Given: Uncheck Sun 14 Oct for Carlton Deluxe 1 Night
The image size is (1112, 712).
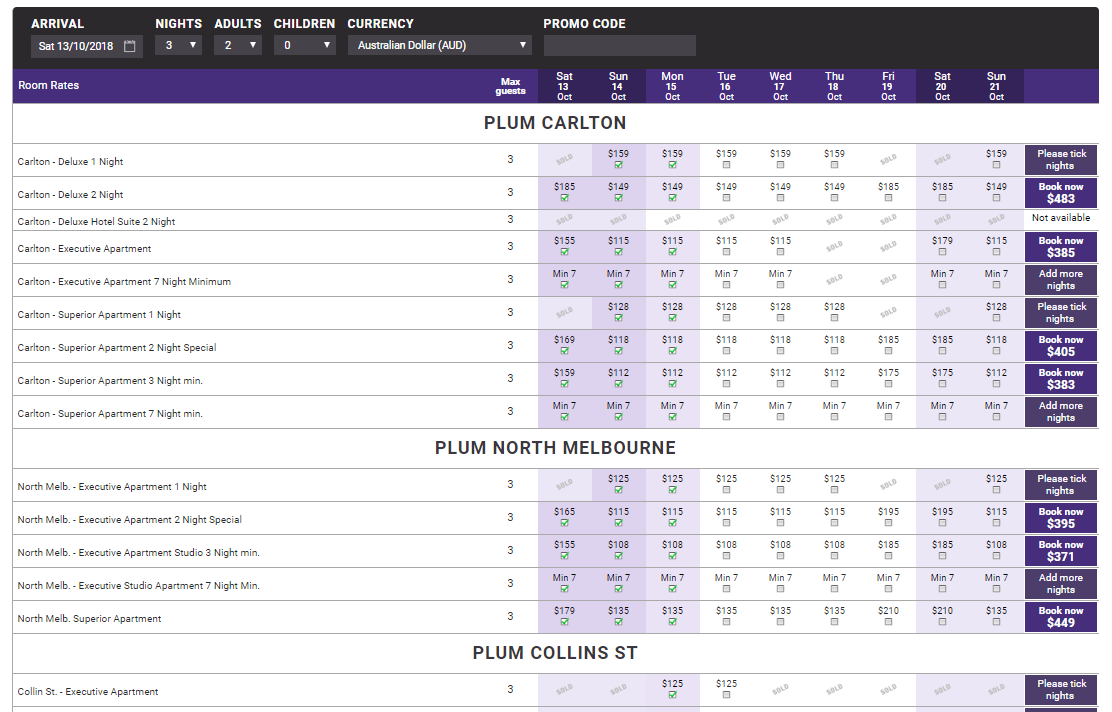Looking at the screenshot, I should point(619,166).
